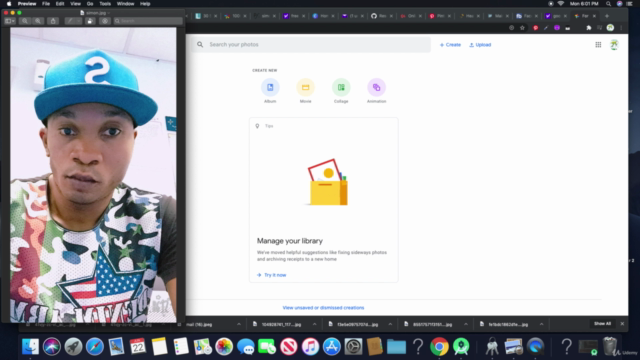Open the Window menu
The height and width of the screenshot is (360, 640).
(125, 4)
